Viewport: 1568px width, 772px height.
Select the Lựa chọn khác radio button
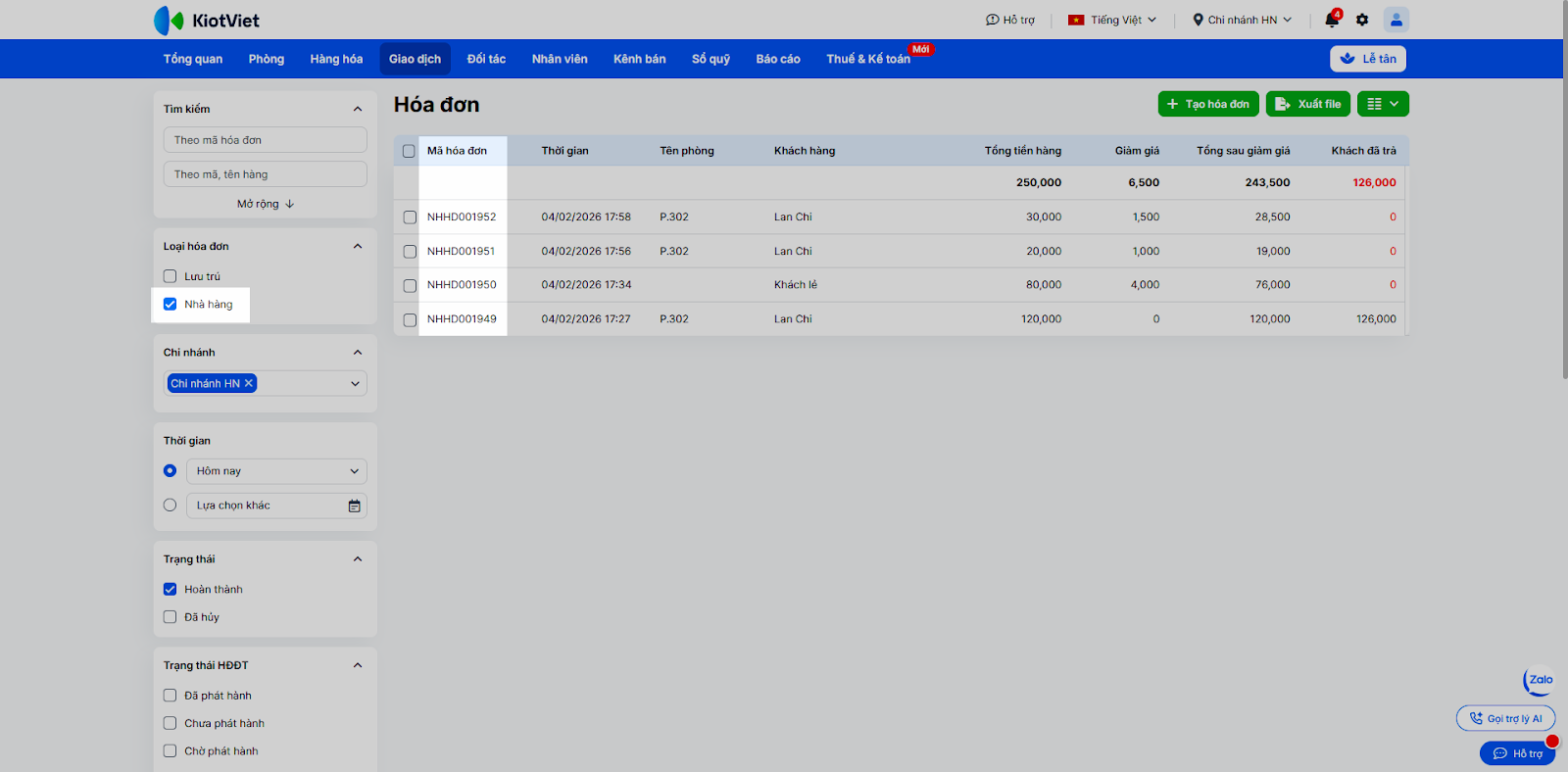pos(170,506)
